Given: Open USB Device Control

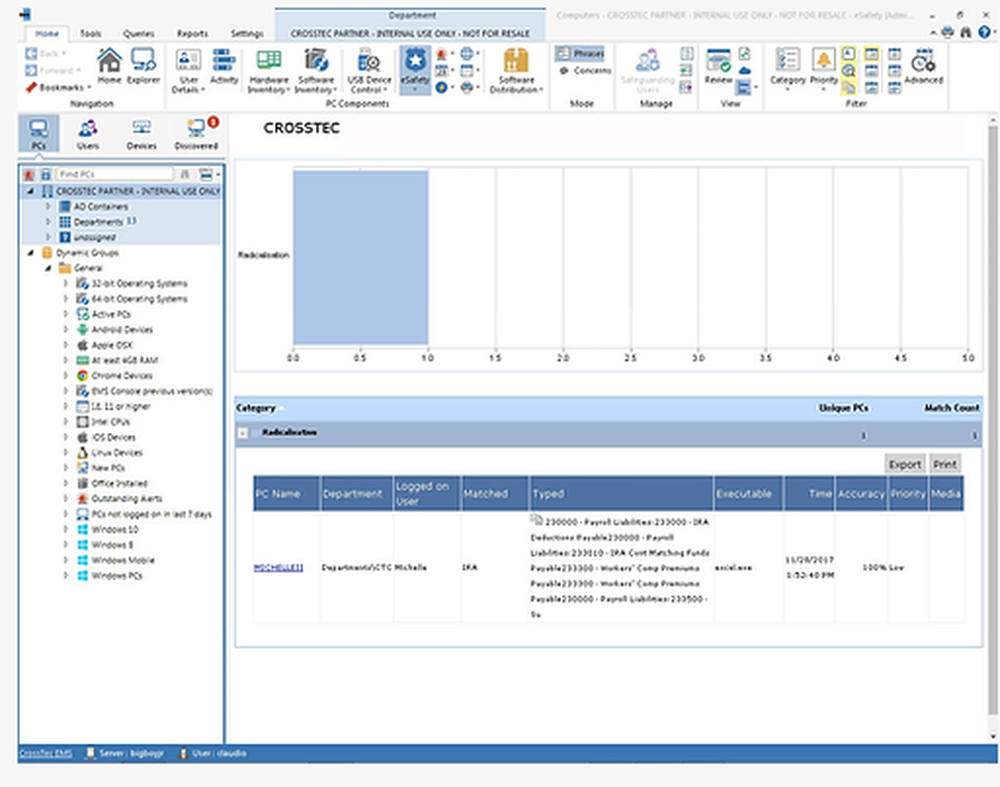Looking at the screenshot, I should (x=369, y=70).
